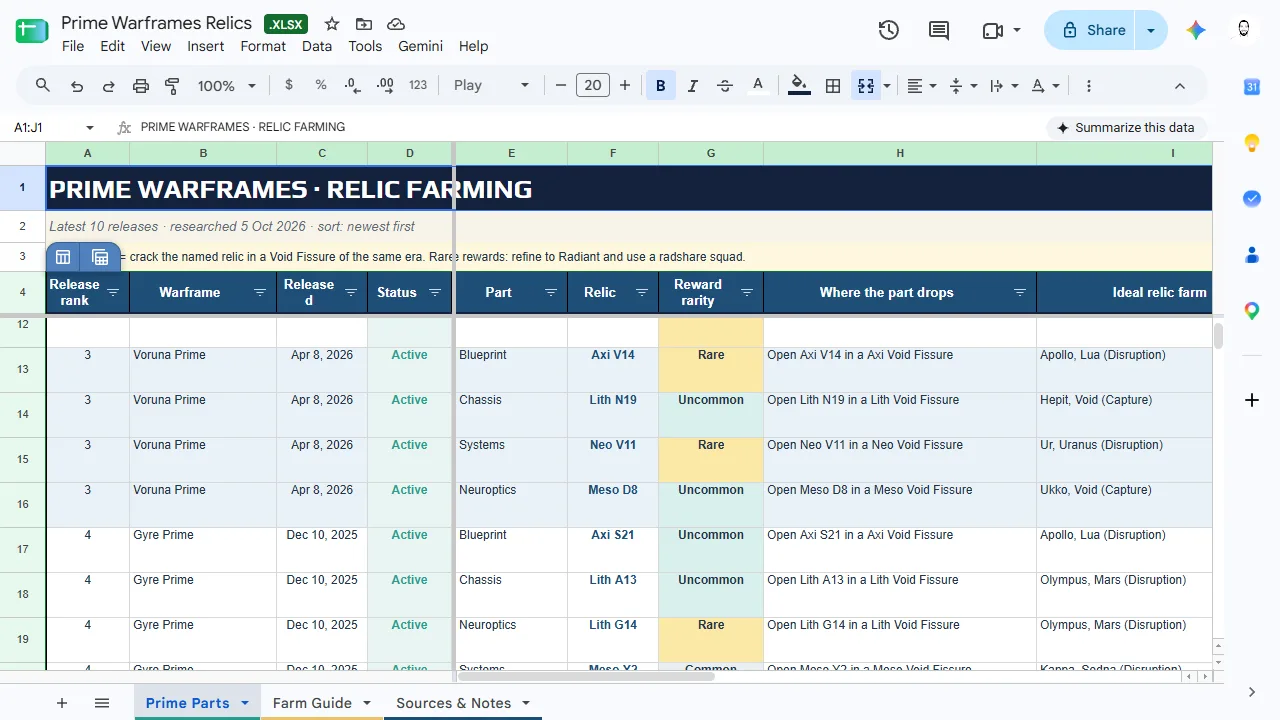This screenshot has height=720, width=1280.
Task: Open Share options dropdown arrow
Action: coord(1151,30)
